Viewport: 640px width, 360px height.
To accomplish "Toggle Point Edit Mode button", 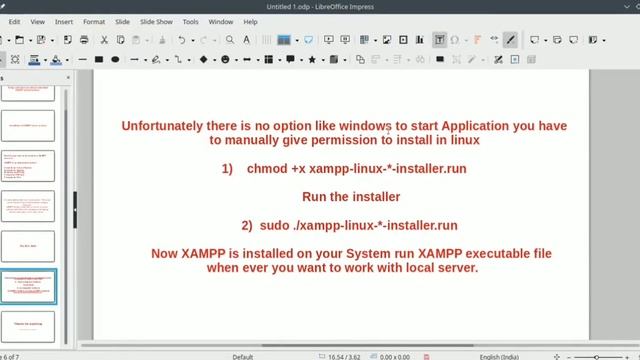I will click(498, 60).
